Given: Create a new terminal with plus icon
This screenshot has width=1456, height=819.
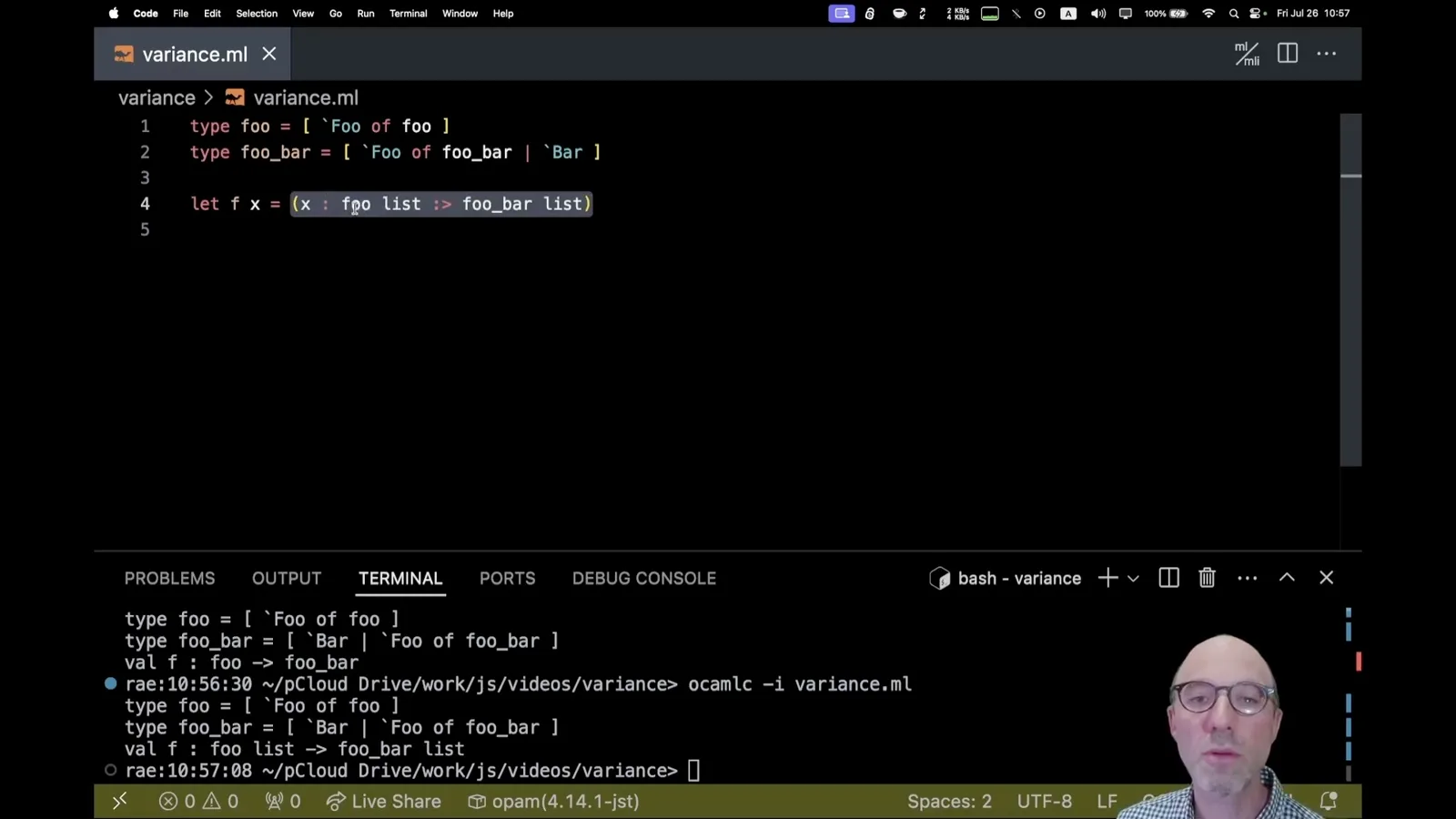Looking at the screenshot, I should 1107,578.
